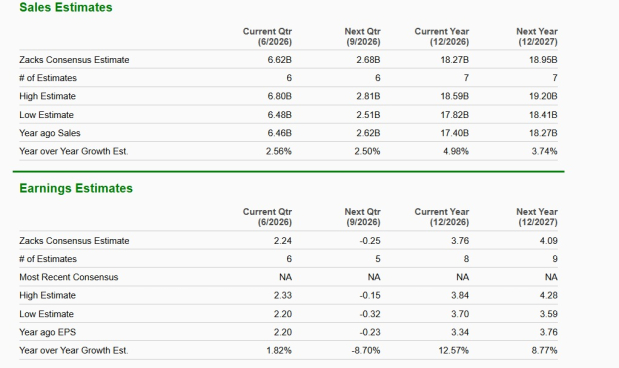Click Current Year sales consensus 18.27B
Image resolution: width=619 pixels, height=368 pixels.
(x=455, y=60)
